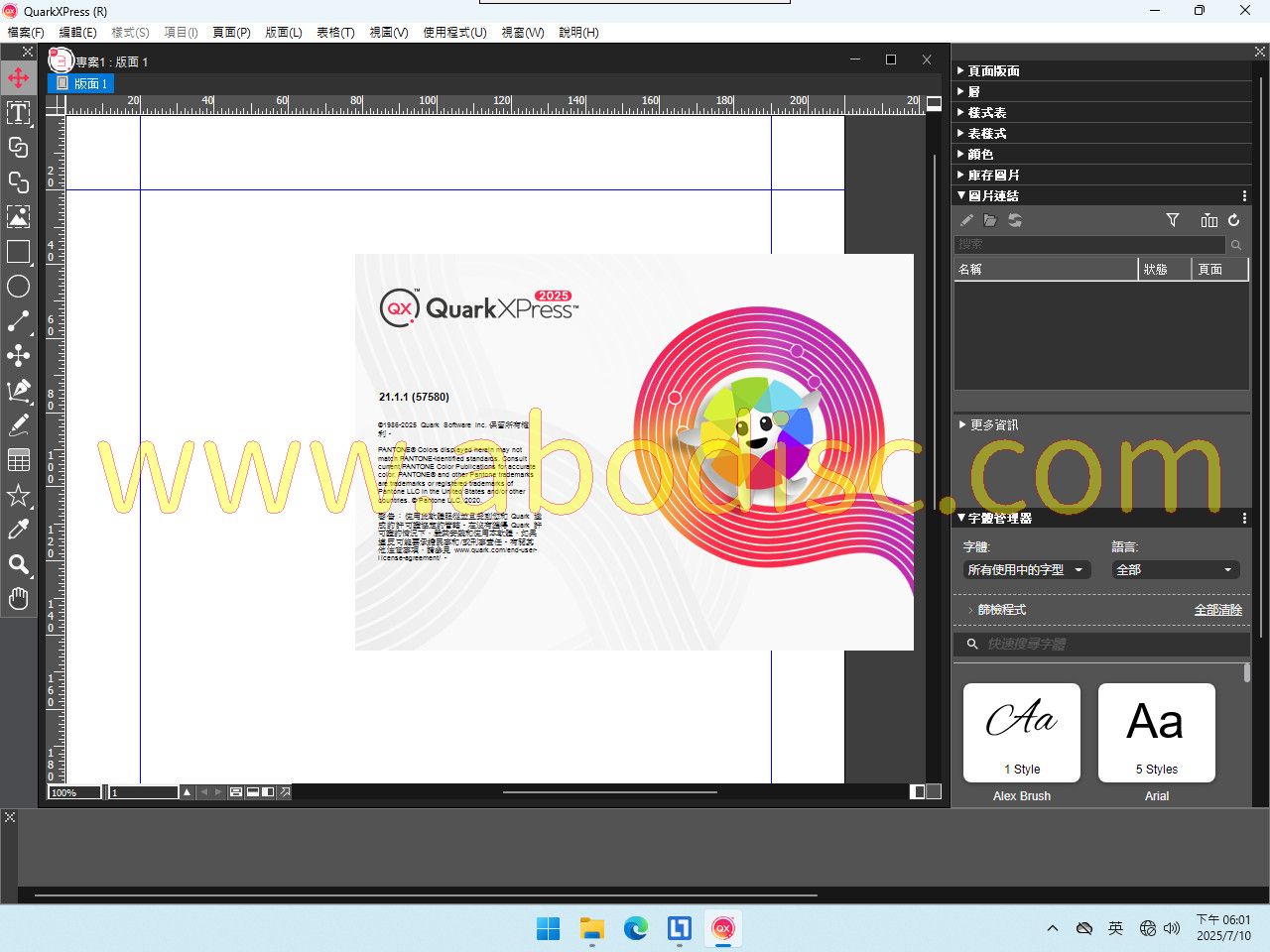
Task: Refresh the picture links list
Action: coord(1234,220)
